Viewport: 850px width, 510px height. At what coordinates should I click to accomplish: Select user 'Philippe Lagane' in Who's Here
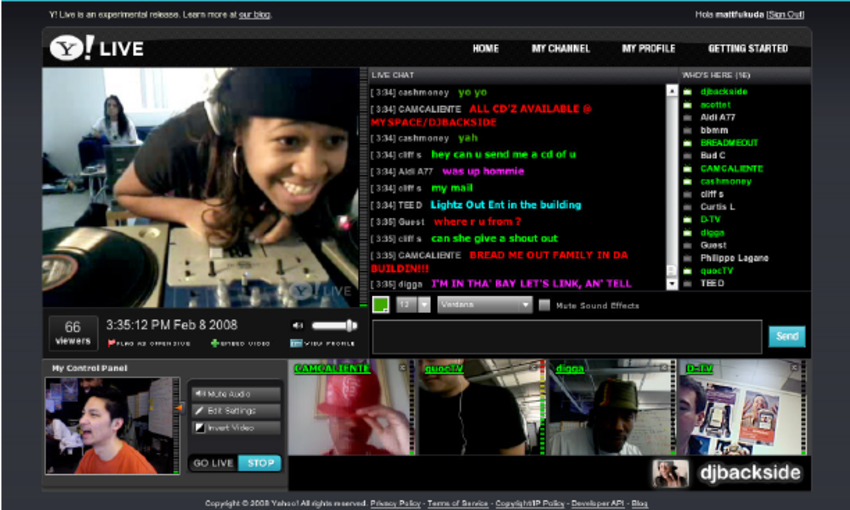tap(734, 258)
